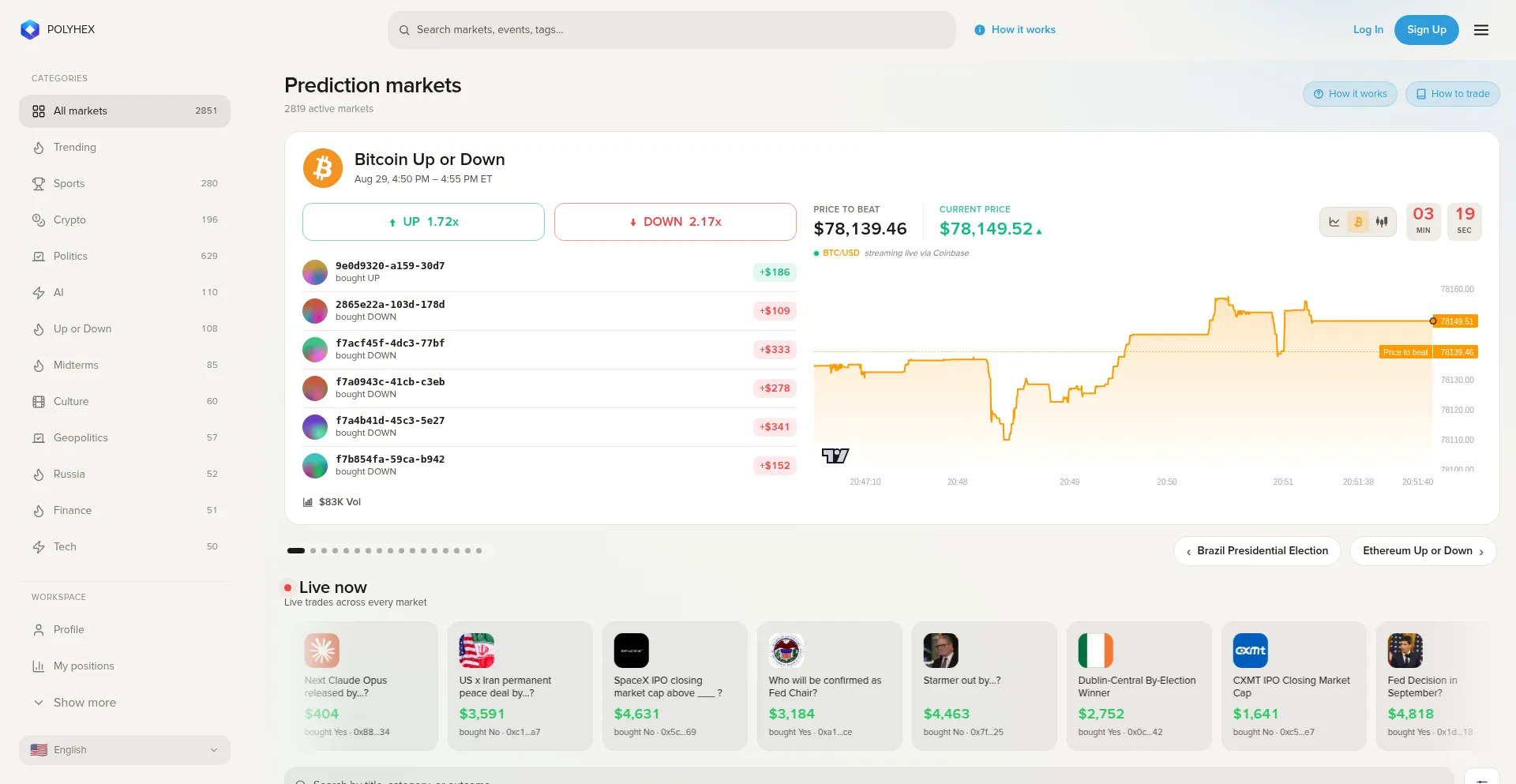Open the Sports category
Viewport: 1516px width, 784px height.
pyautogui.click(x=125, y=184)
